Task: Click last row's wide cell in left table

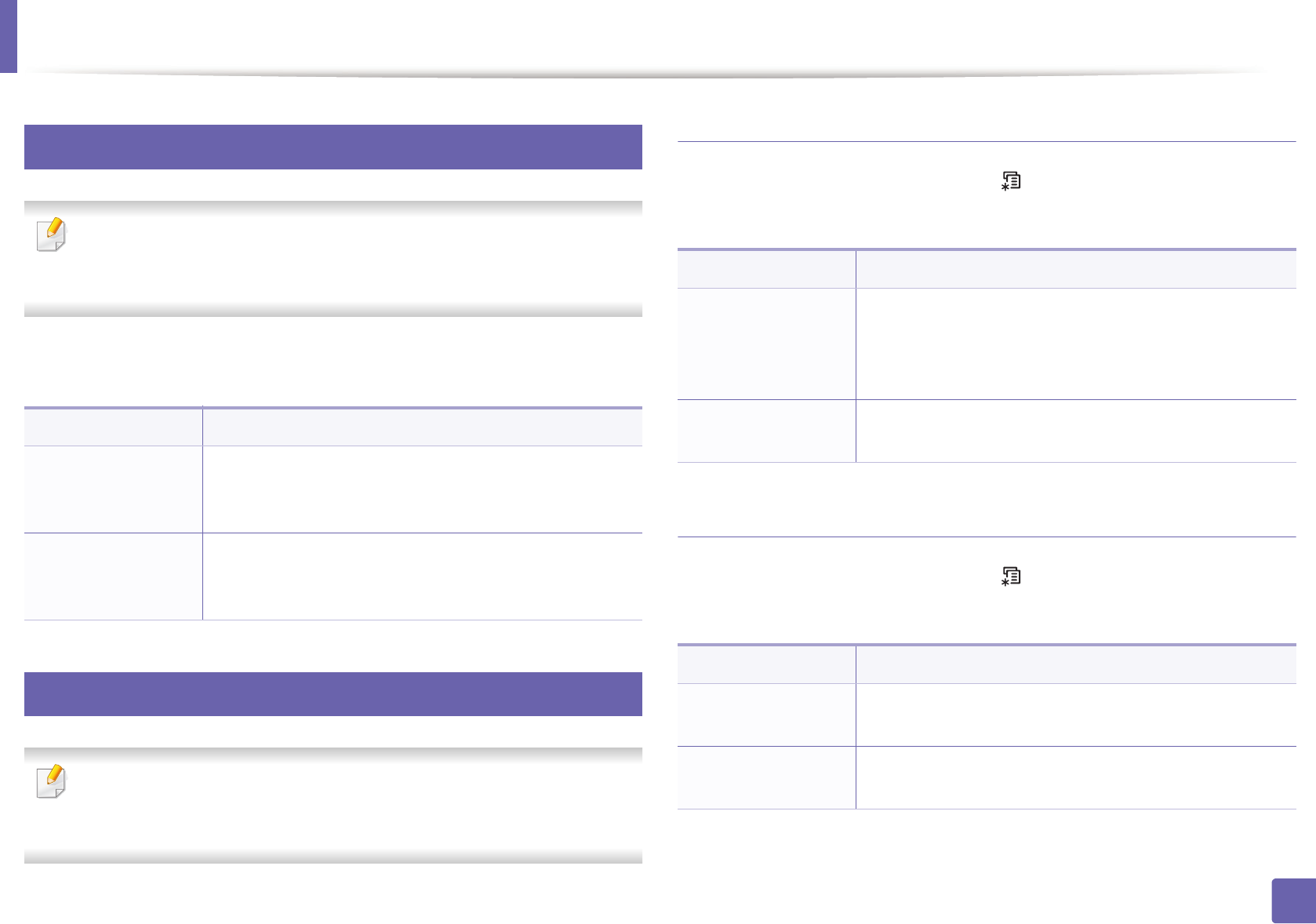Action: pos(423,577)
